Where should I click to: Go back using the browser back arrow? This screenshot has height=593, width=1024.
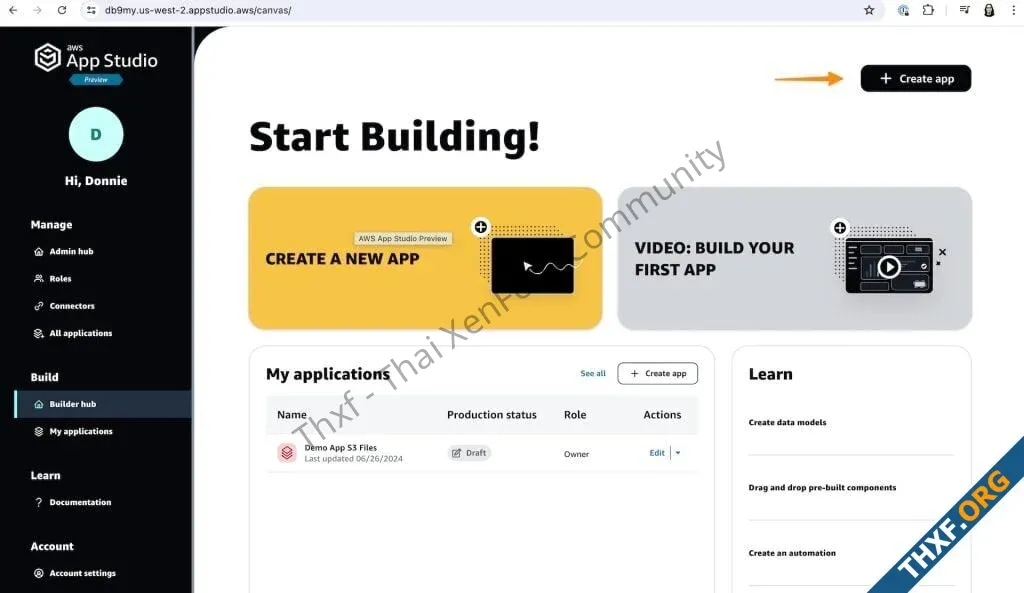coord(13,10)
